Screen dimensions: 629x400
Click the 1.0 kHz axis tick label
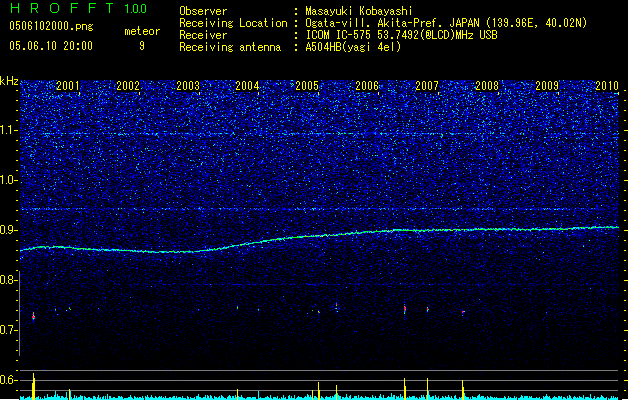9,181
